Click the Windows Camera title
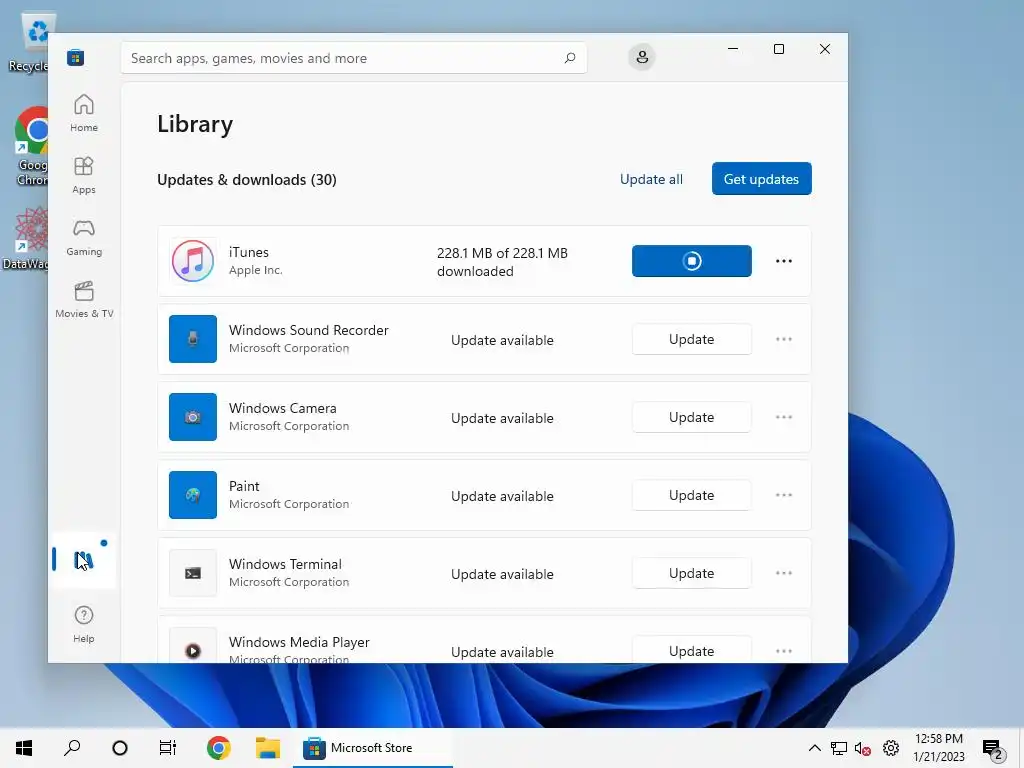 coord(283,408)
